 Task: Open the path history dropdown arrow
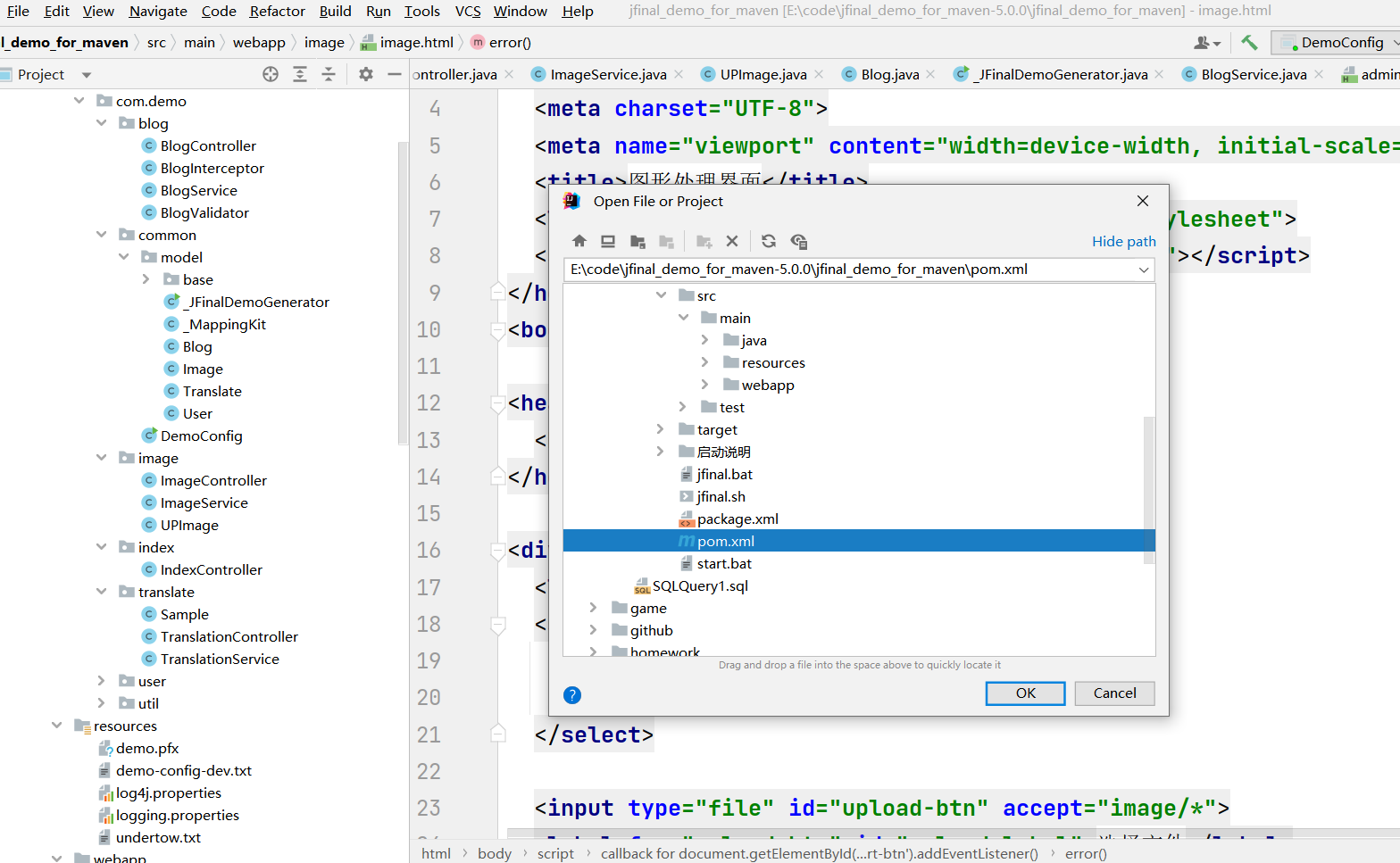pyautogui.click(x=1144, y=270)
